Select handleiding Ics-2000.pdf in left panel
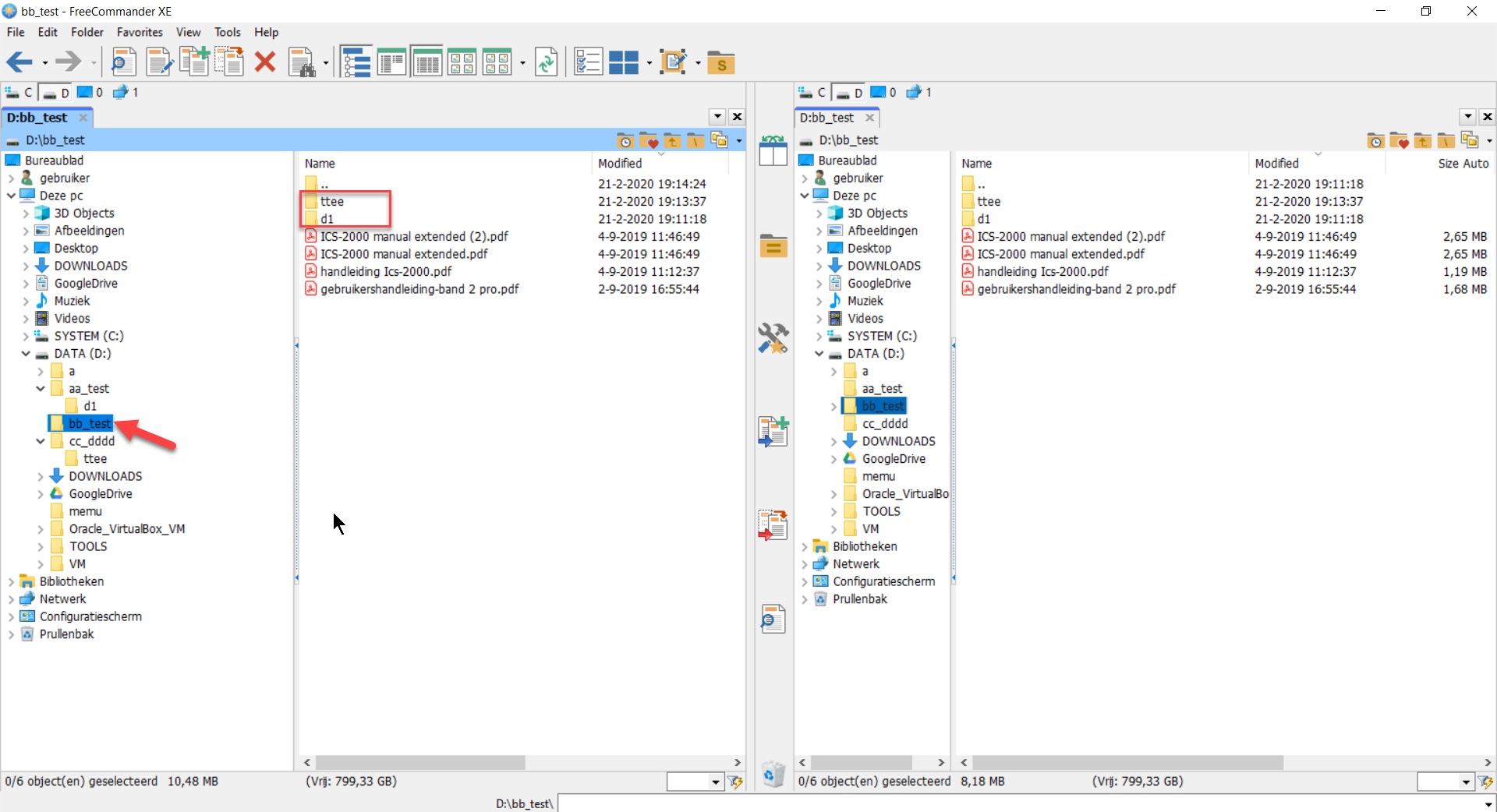The height and width of the screenshot is (812, 1497). (x=386, y=272)
